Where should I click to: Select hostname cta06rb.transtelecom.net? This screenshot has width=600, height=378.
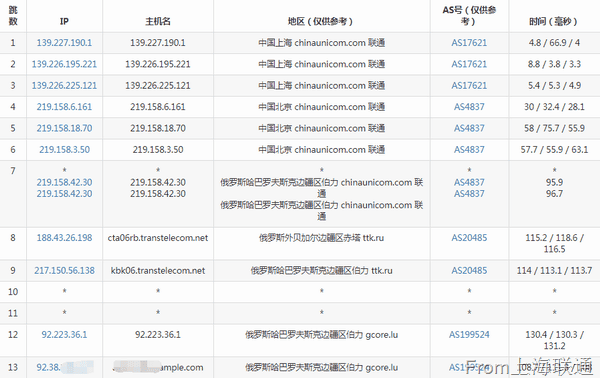(158, 238)
